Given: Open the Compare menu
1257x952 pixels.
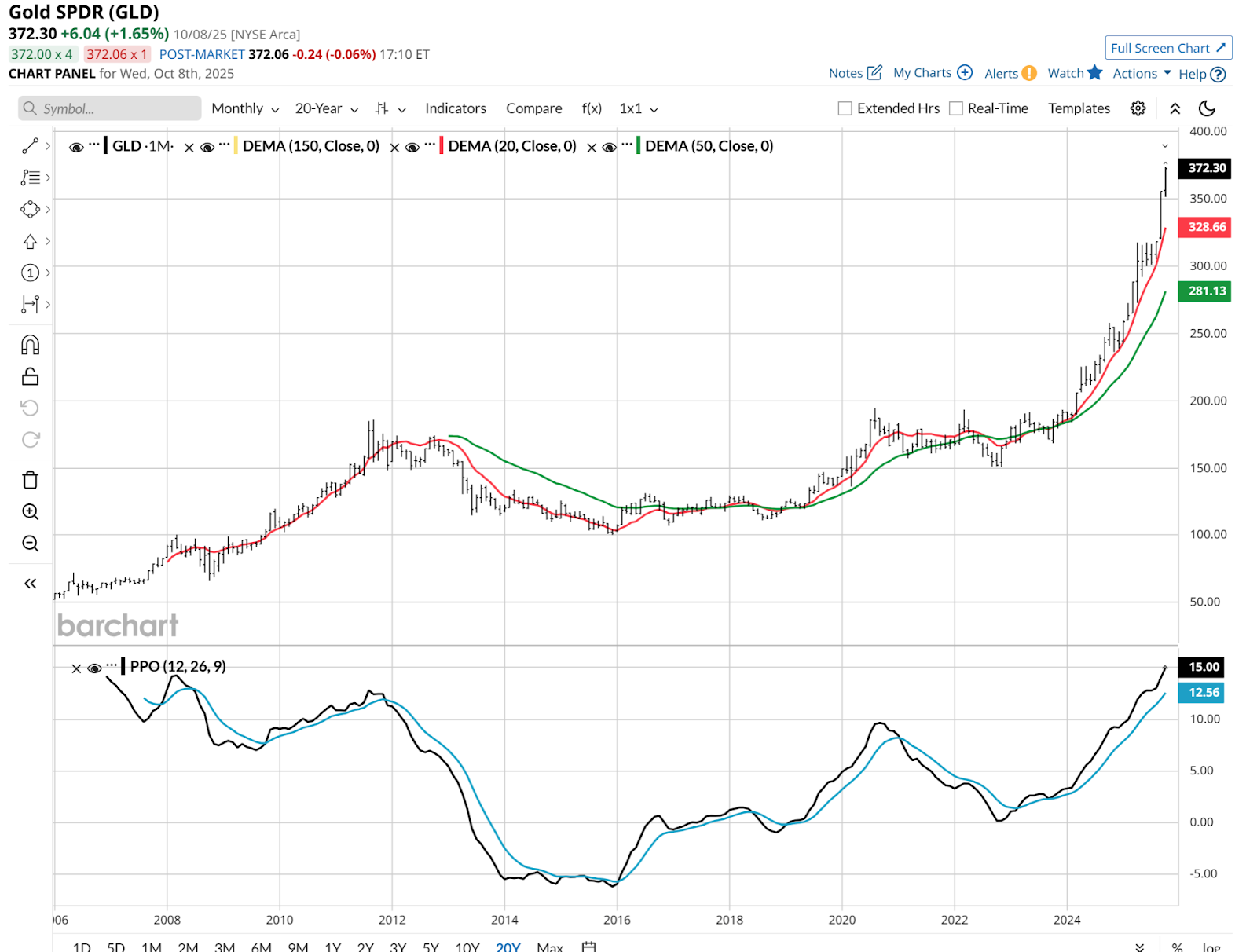Looking at the screenshot, I should [x=534, y=108].
